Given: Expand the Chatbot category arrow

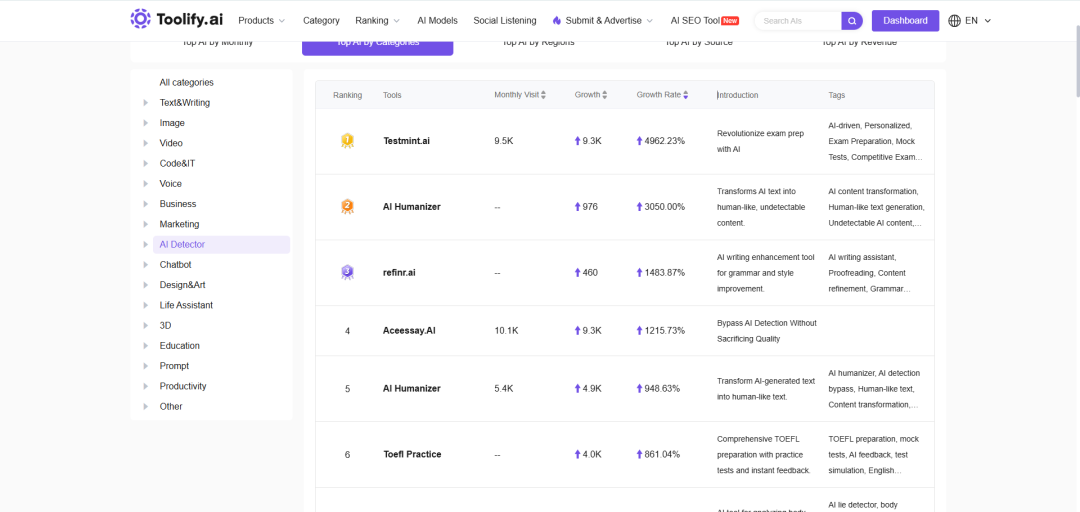Looking at the screenshot, I should [145, 265].
